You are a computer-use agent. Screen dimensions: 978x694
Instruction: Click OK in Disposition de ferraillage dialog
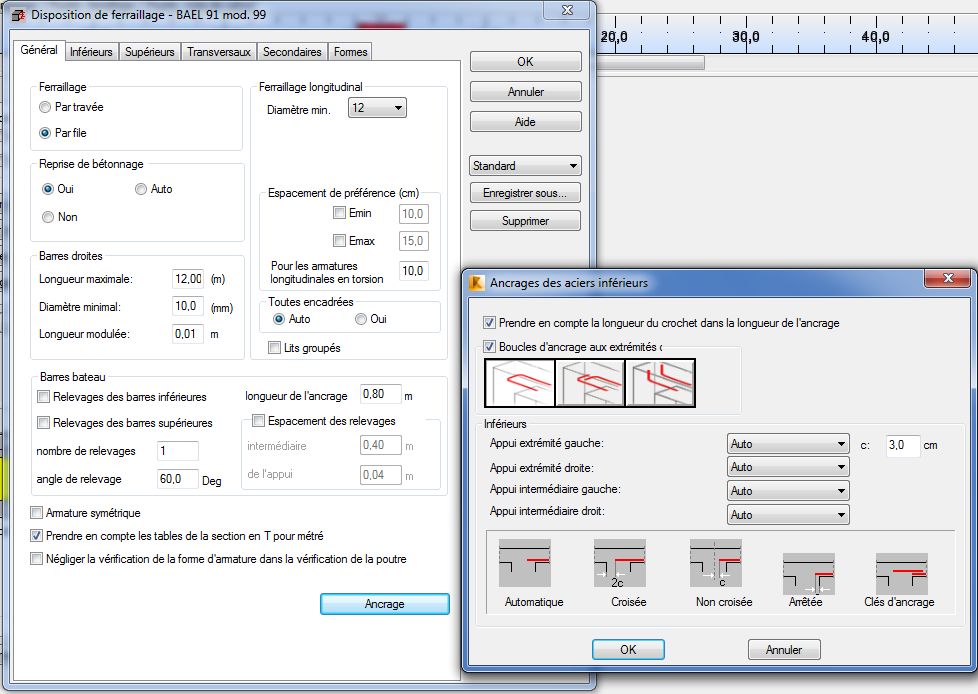tap(525, 62)
